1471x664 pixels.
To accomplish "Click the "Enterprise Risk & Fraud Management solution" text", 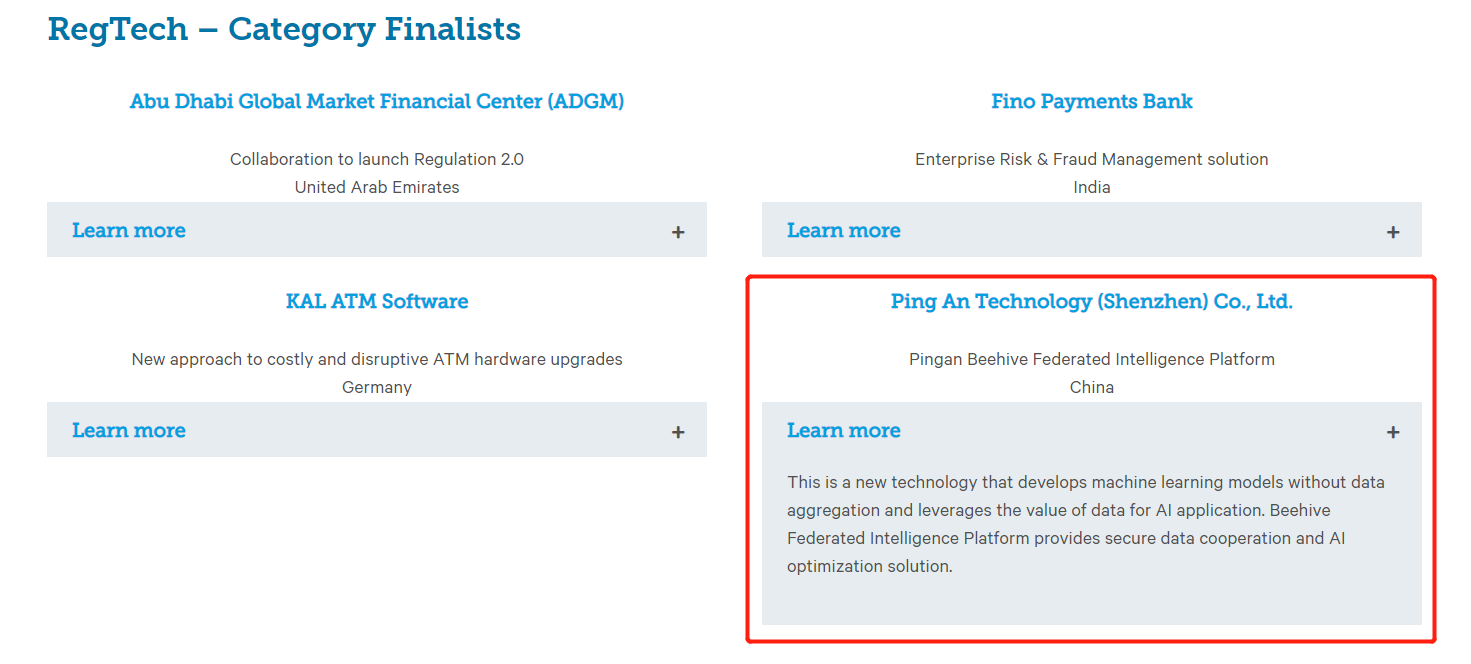I will [x=1091, y=159].
